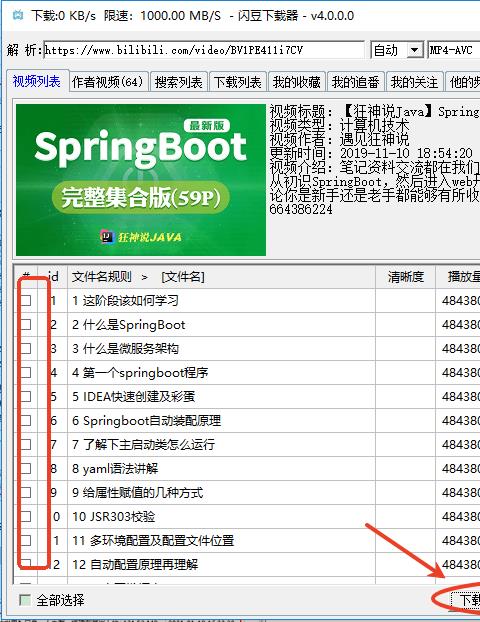Select row text 5 IDEA快速创建及彩蛋

[x=133, y=397]
